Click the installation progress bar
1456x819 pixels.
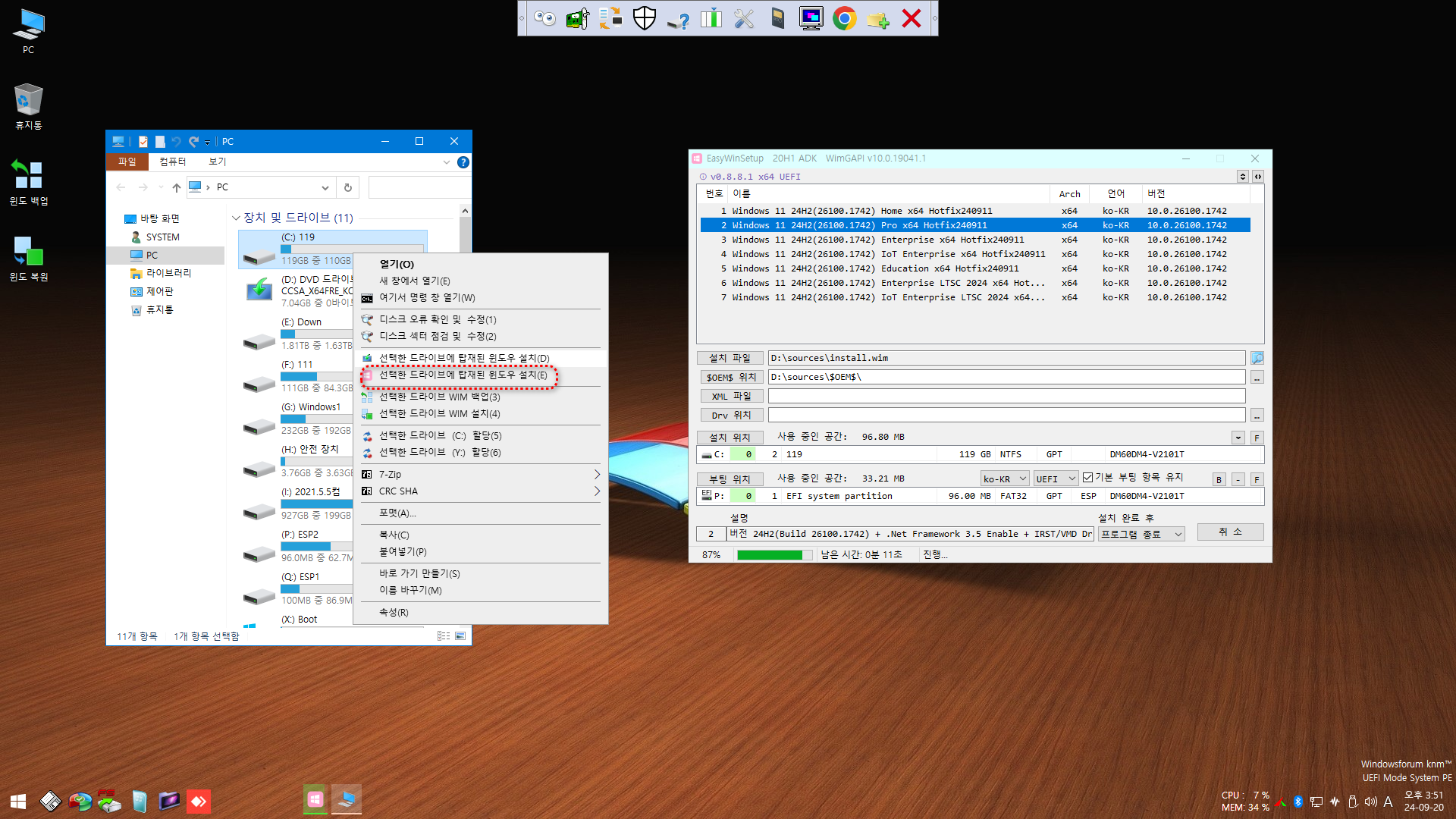(774, 555)
